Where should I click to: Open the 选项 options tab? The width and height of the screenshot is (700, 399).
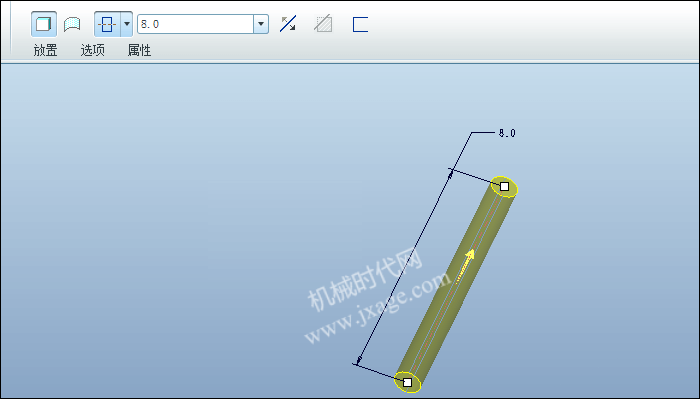pos(92,50)
